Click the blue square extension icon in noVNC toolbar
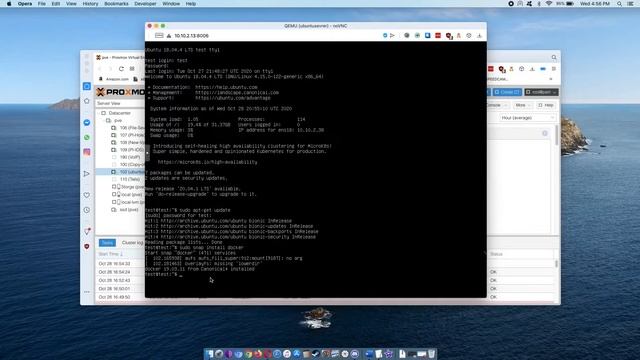The height and width of the screenshot is (360, 640). click(x=427, y=36)
